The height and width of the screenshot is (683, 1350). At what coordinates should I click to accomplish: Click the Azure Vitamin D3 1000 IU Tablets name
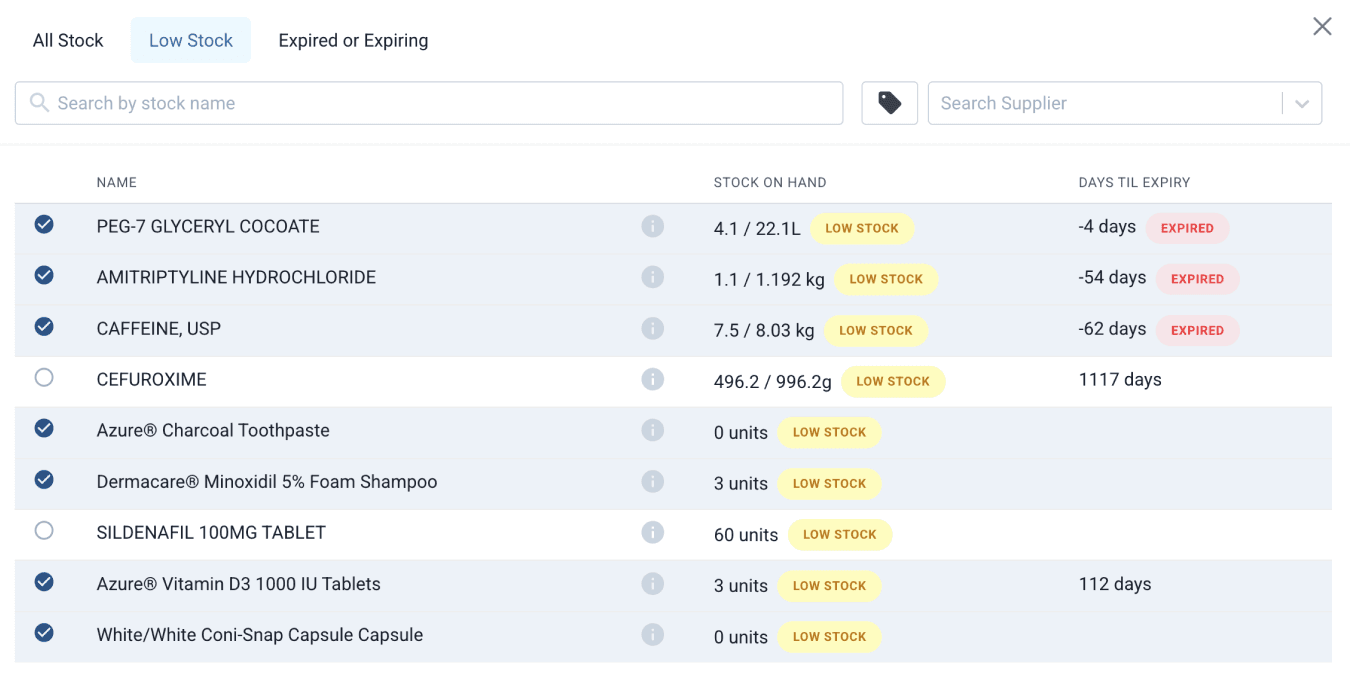point(239,584)
